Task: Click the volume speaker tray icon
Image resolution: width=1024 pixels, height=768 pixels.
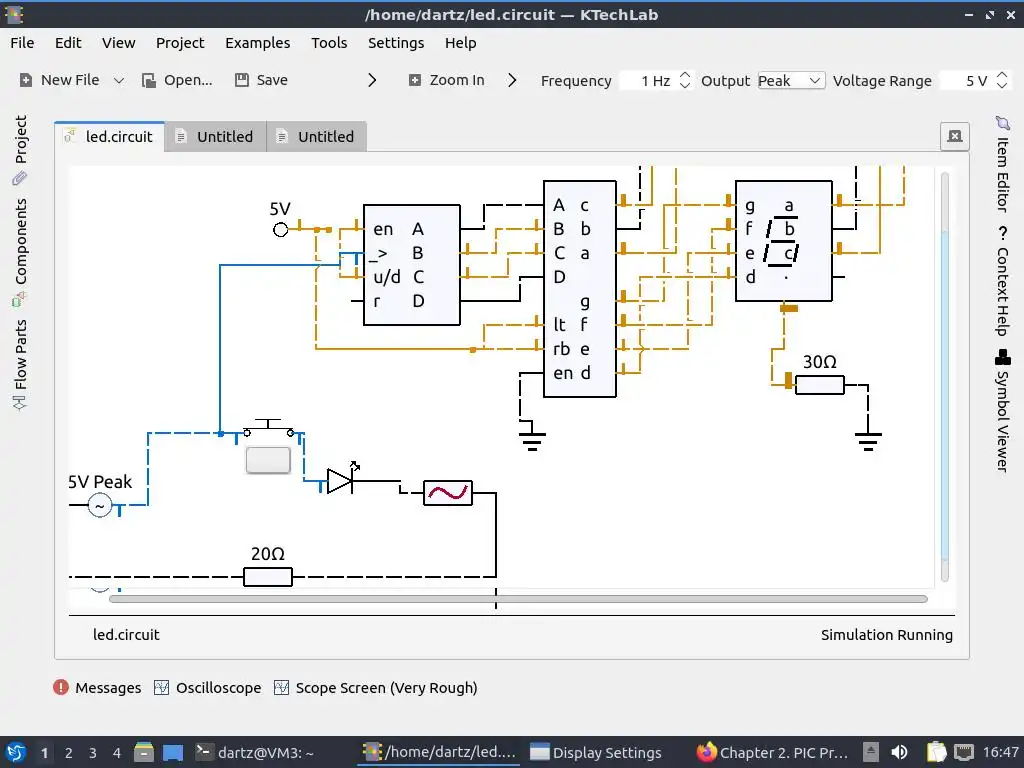Action: (899, 752)
